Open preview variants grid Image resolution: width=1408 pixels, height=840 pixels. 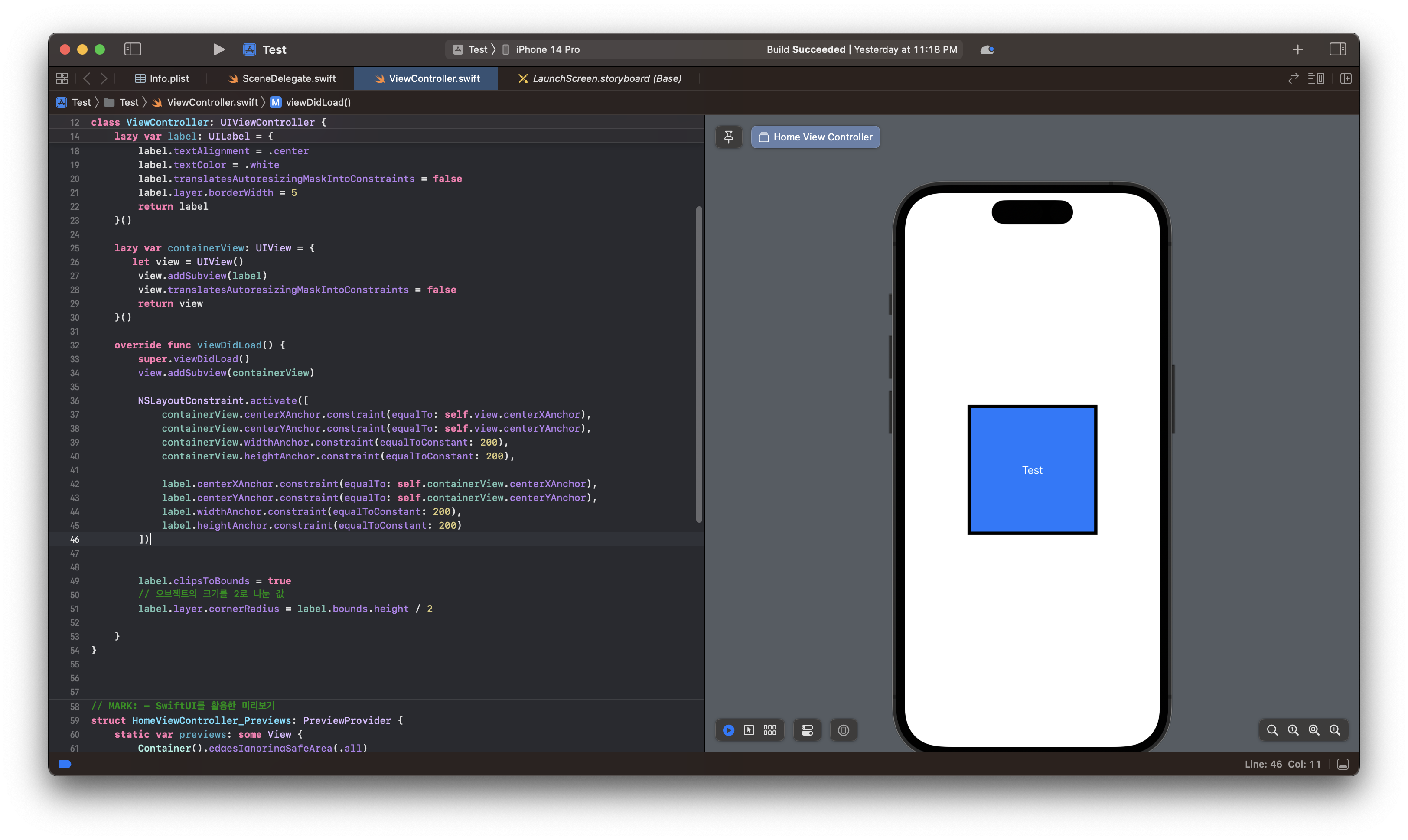[x=770, y=730]
